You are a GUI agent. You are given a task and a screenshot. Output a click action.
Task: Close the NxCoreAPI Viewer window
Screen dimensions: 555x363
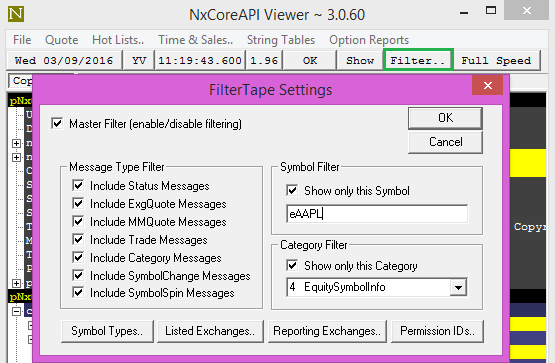[526, 10]
